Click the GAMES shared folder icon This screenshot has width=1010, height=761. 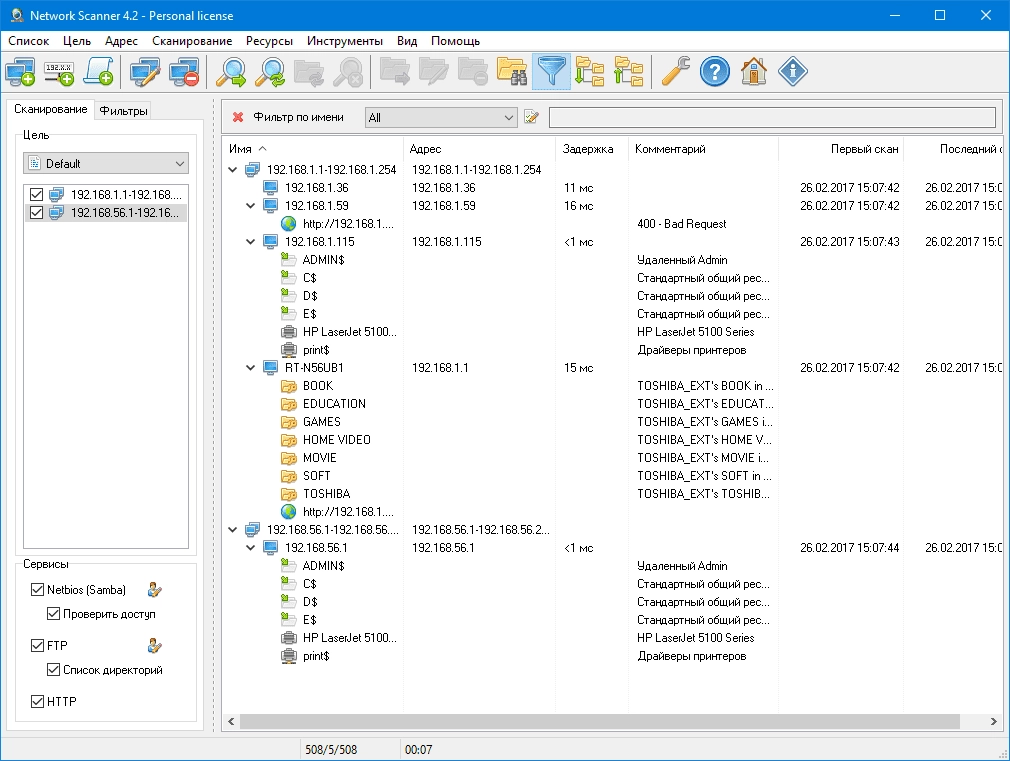pyautogui.click(x=289, y=422)
